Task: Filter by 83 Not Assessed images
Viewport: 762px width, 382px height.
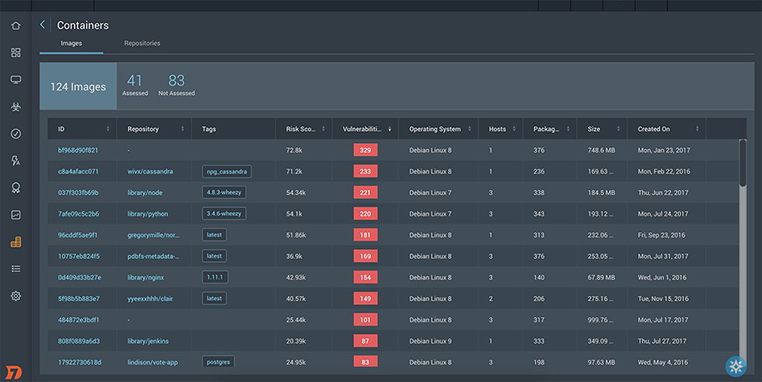Action: [176, 85]
